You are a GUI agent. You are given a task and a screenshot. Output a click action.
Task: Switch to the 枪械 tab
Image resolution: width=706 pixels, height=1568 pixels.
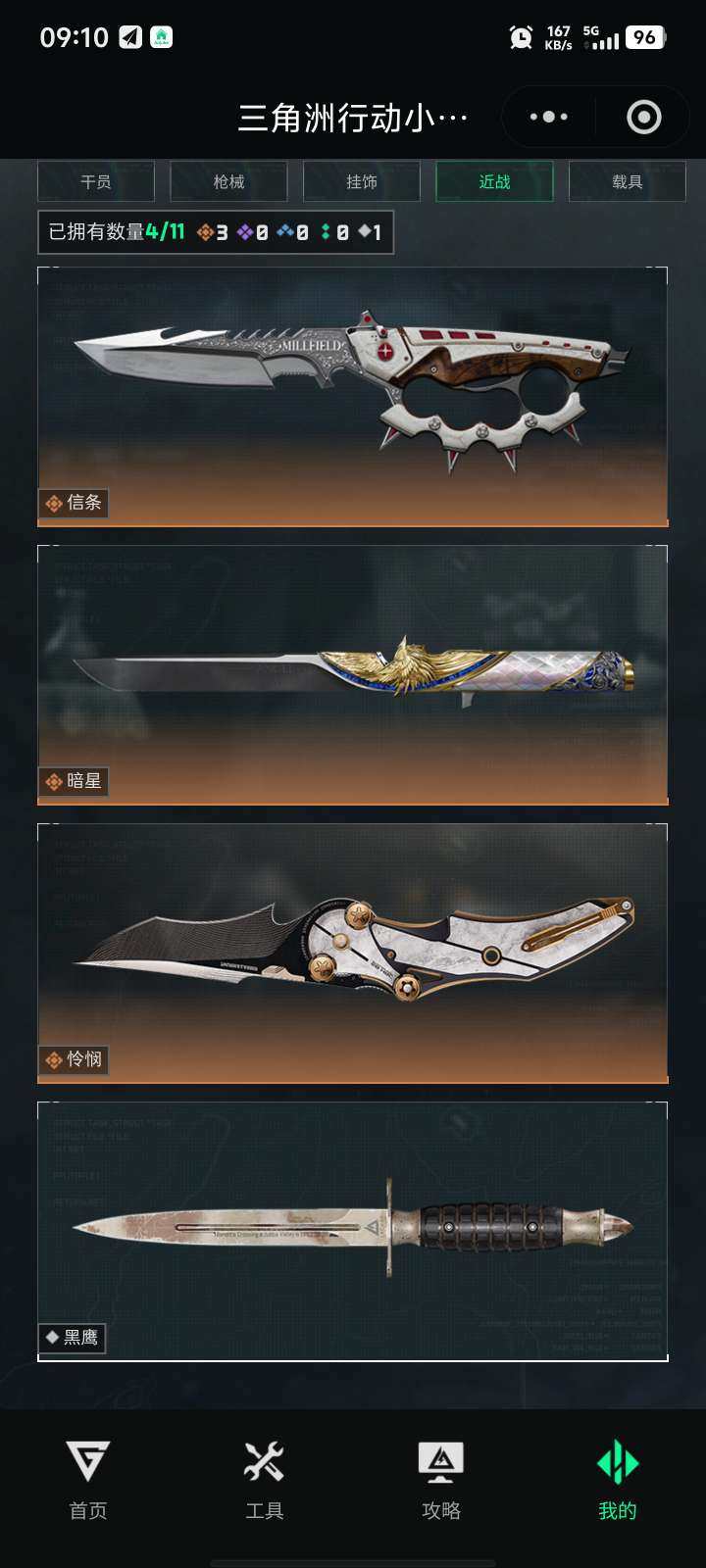(228, 181)
